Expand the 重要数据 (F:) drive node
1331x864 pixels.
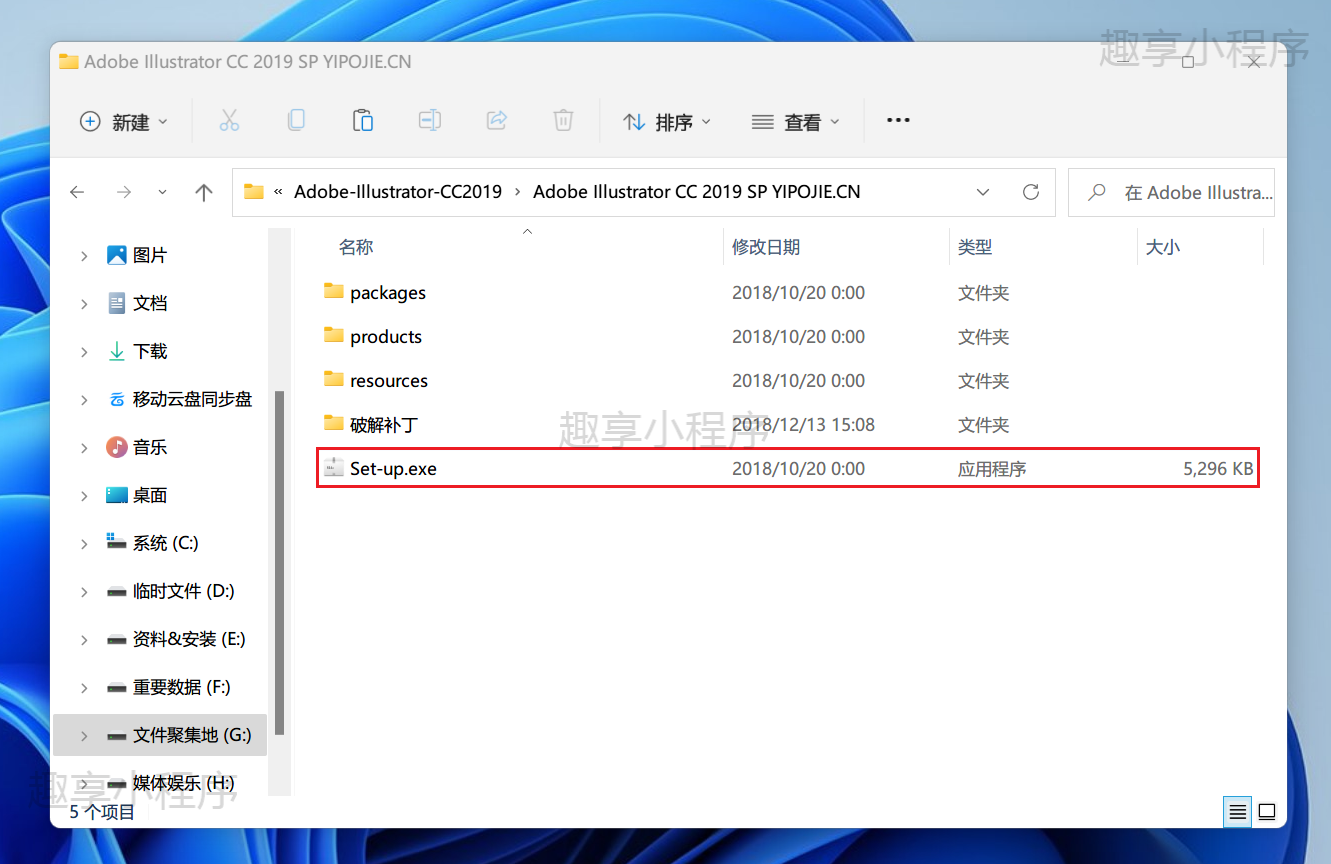(x=84, y=688)
